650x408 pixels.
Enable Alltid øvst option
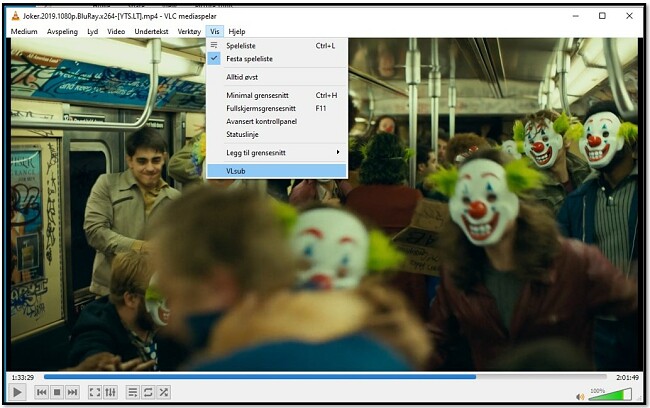[276, 77]
